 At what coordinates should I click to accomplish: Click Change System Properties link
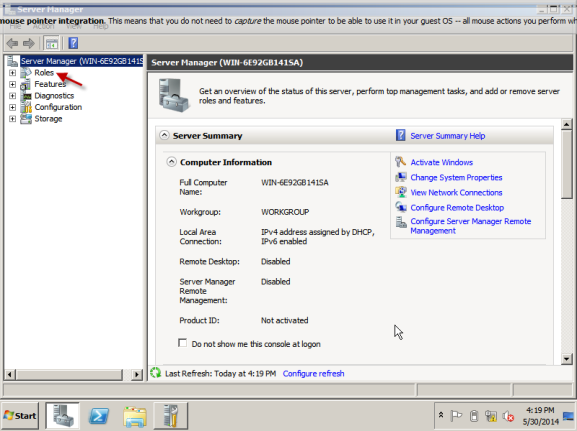pos(456,177)
